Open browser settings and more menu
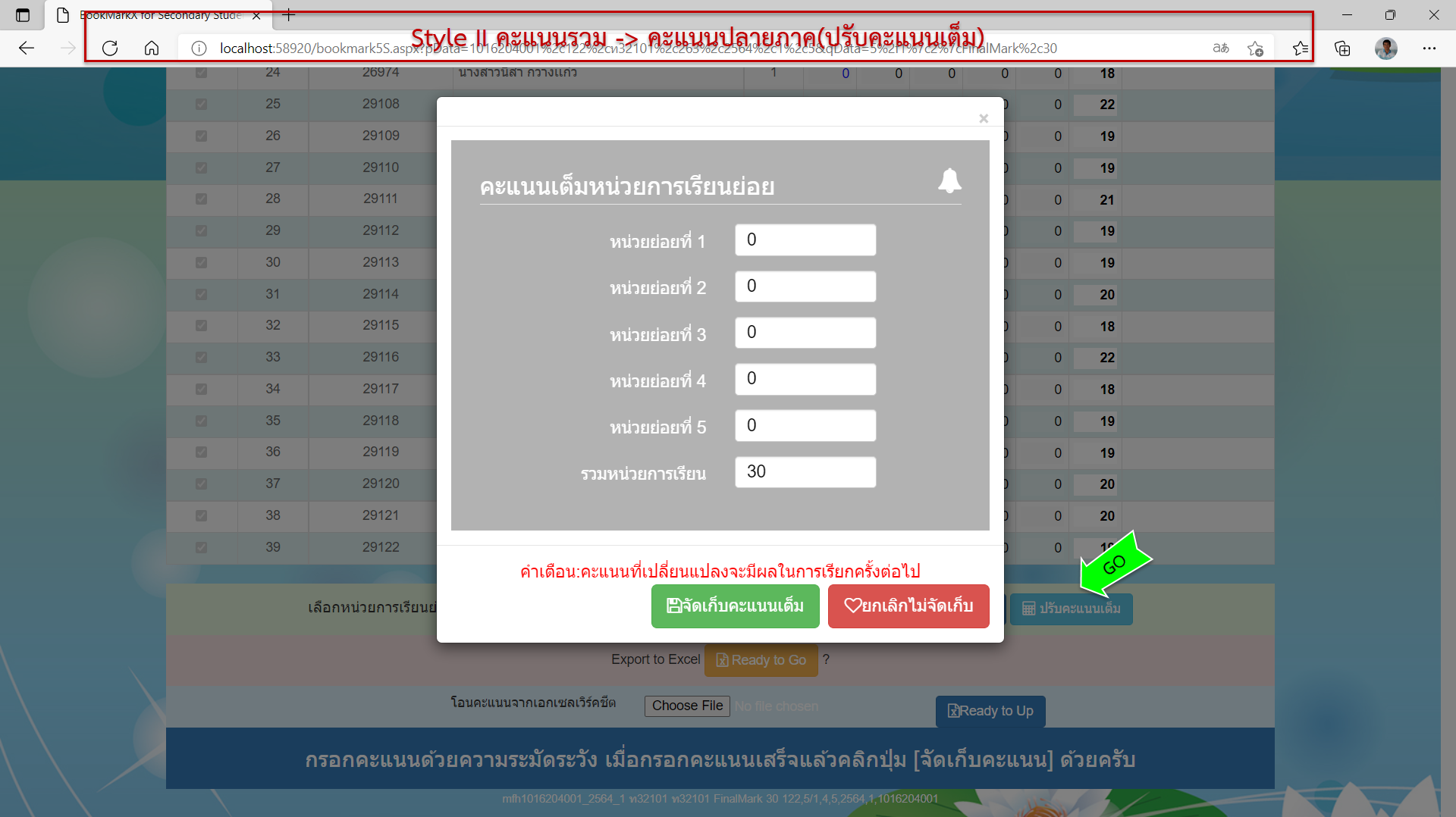This screenshot has width=1456, height=817. tap(1429, 49)
